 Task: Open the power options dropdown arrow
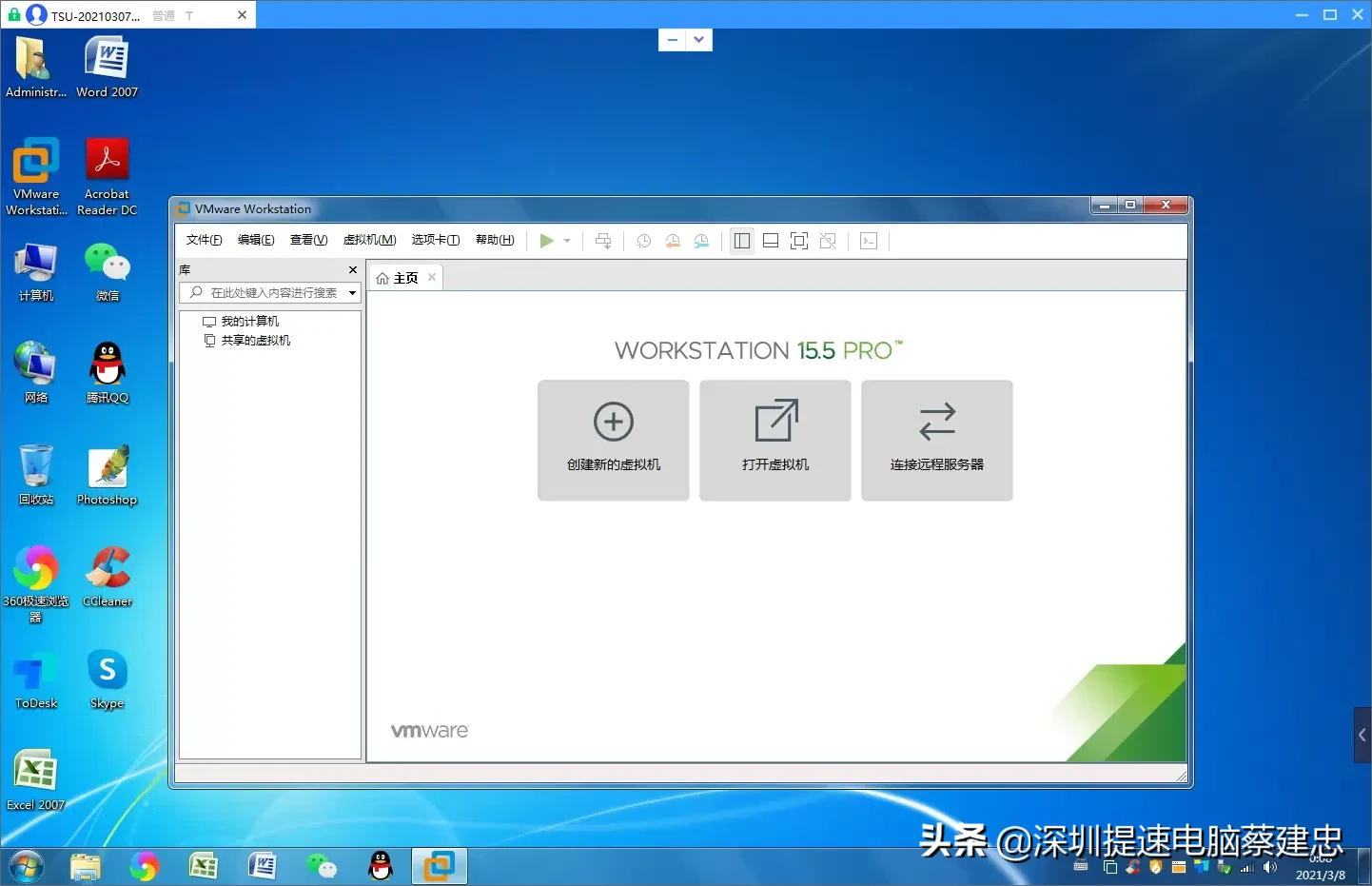click(566, 241)
